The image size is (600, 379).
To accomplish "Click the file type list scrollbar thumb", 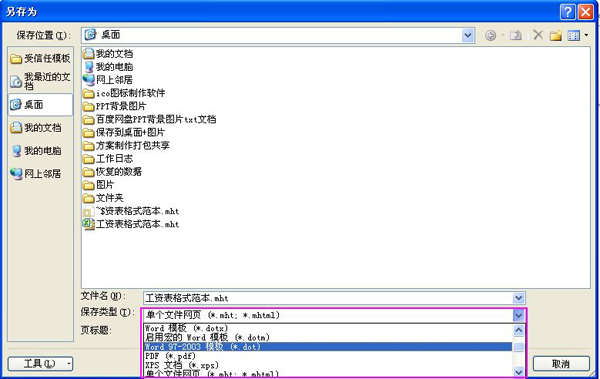I will (518, 346).
